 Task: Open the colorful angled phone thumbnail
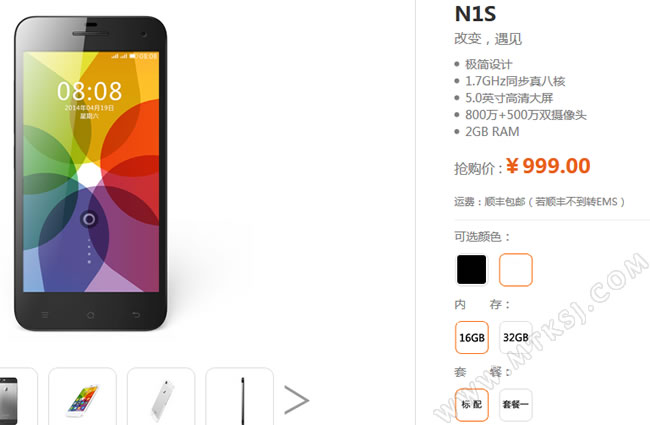82,396
